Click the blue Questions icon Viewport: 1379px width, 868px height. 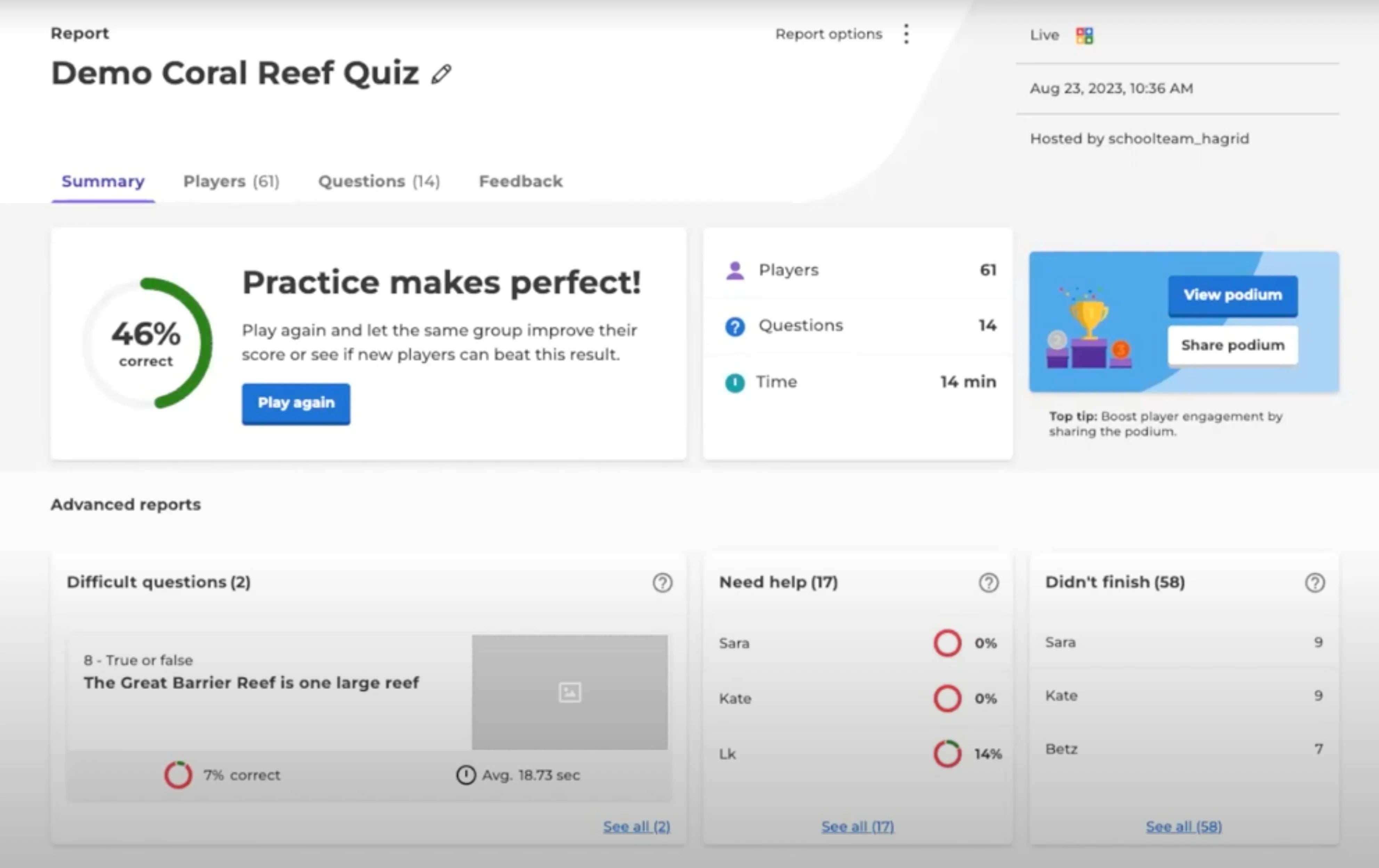click(735, 327)
